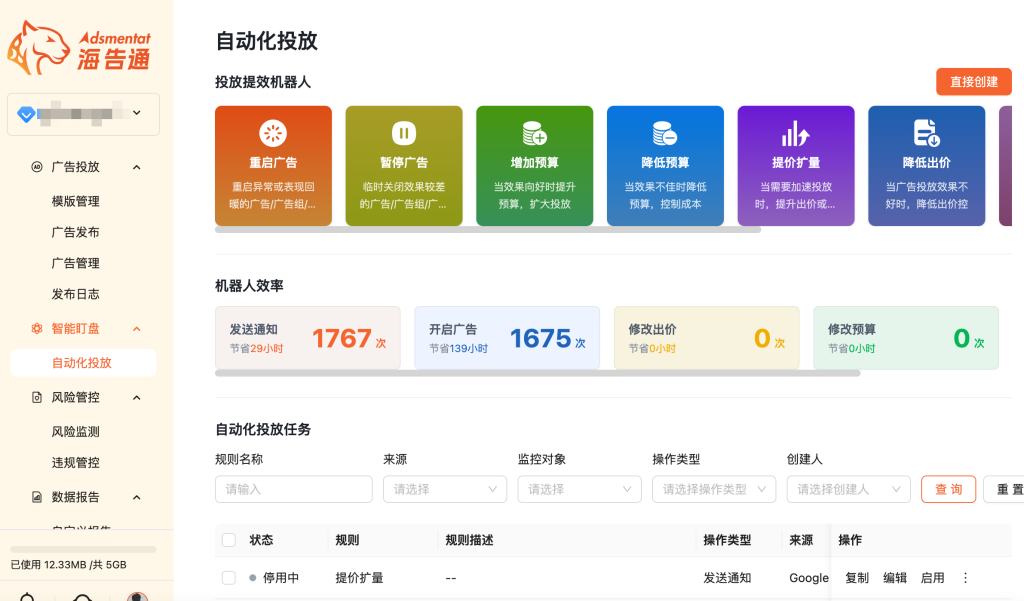Click the 直接创建 button

tap(973, 82)
